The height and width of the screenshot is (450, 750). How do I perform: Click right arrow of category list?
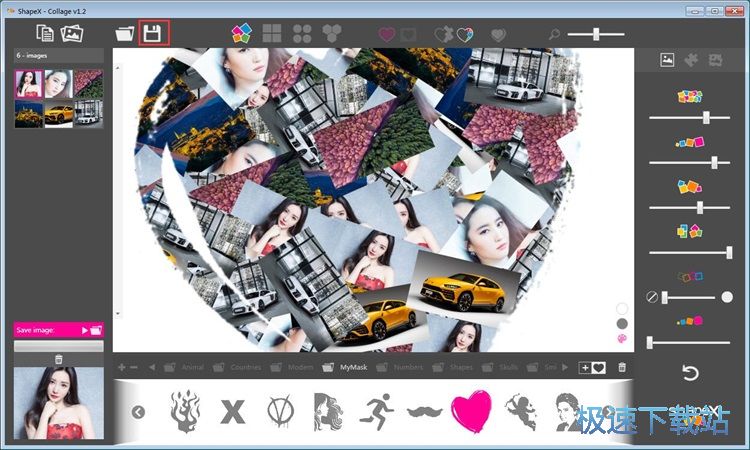click(565, 367)
